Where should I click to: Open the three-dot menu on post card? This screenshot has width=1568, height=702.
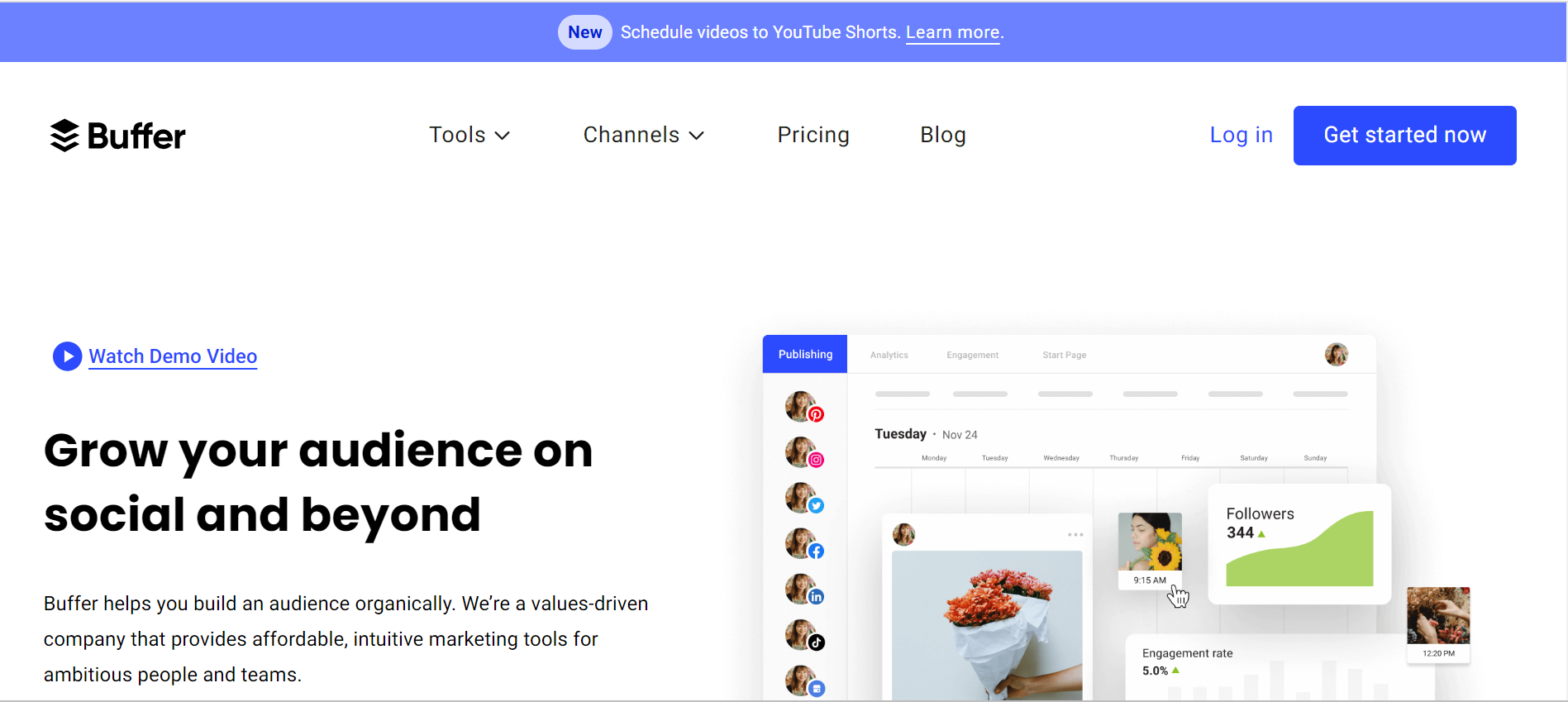(1075, 535)
